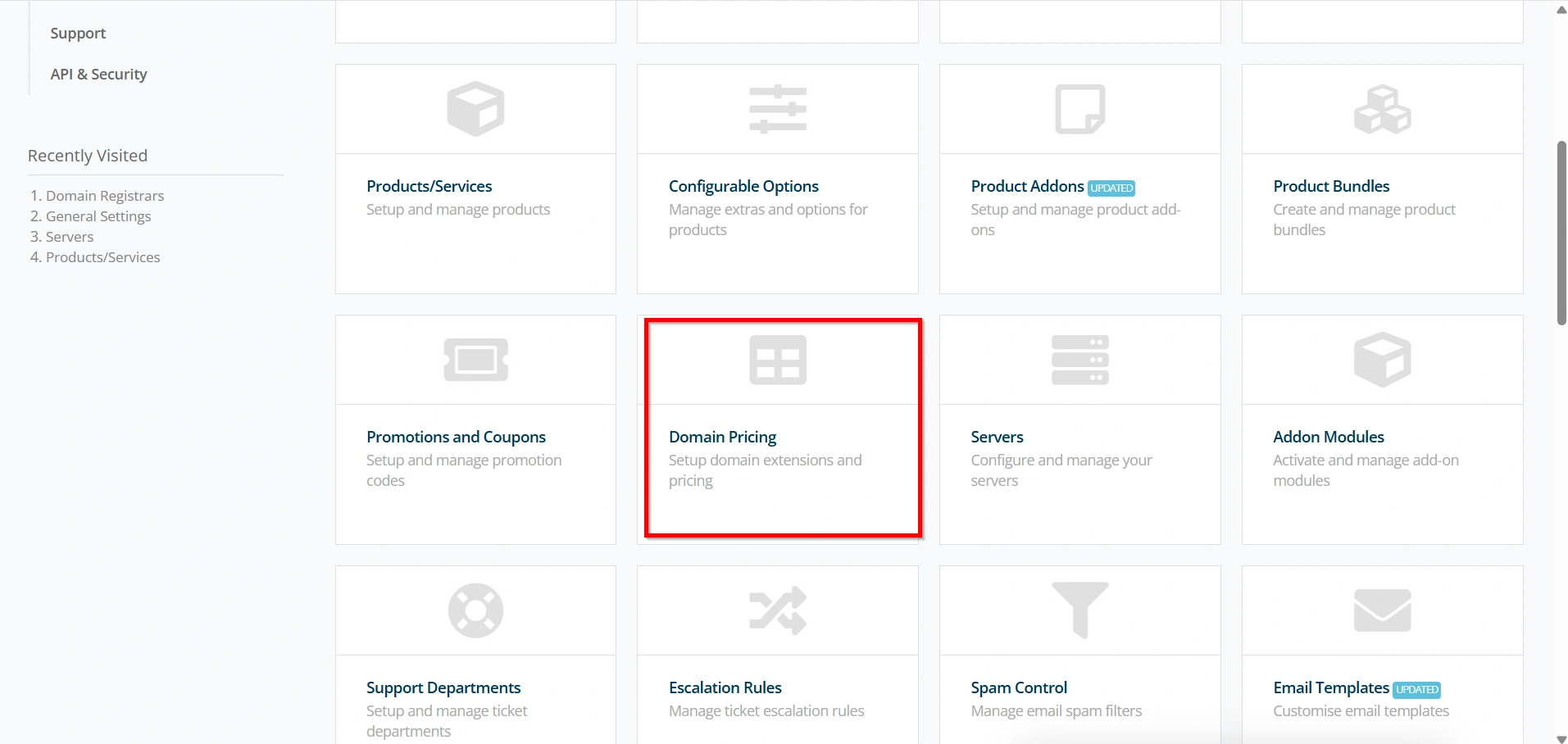
Task: Click the scrollbar up arrow
Action: 1561,9
